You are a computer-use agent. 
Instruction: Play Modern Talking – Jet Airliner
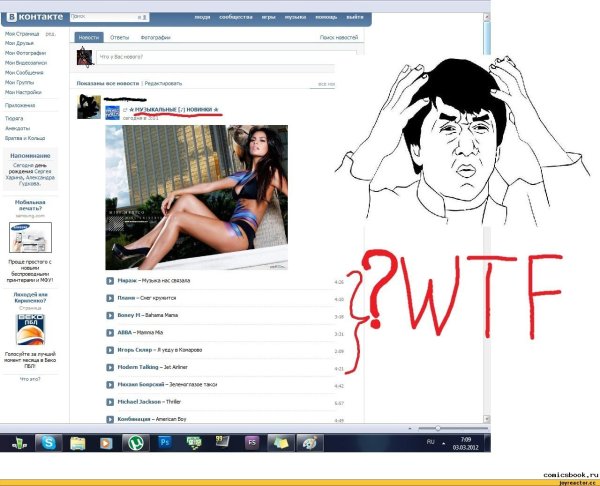pos(110,367)
